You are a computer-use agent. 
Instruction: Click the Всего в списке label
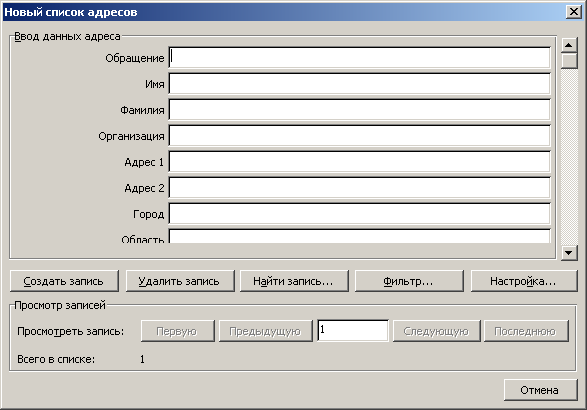click(56, 359)
